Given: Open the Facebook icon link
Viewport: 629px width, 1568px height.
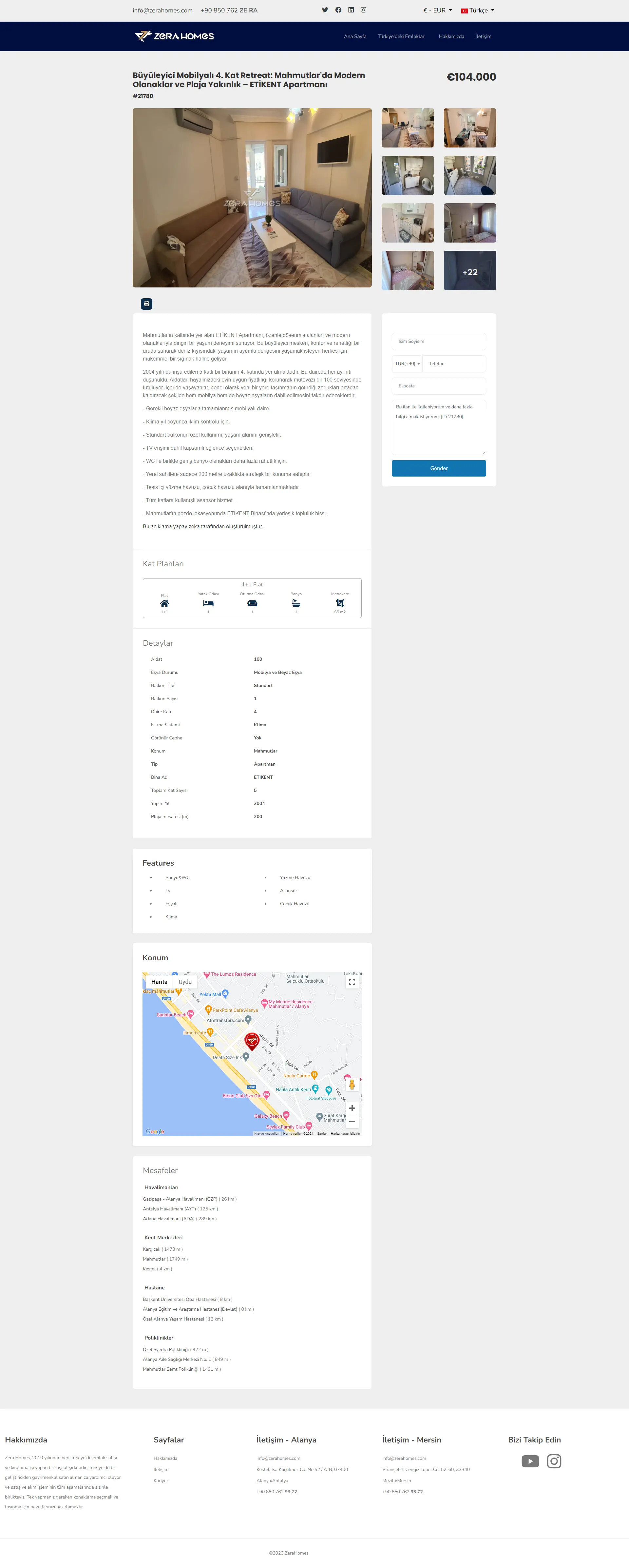Looking at the screenshot, I should click(x=338, y=10).
